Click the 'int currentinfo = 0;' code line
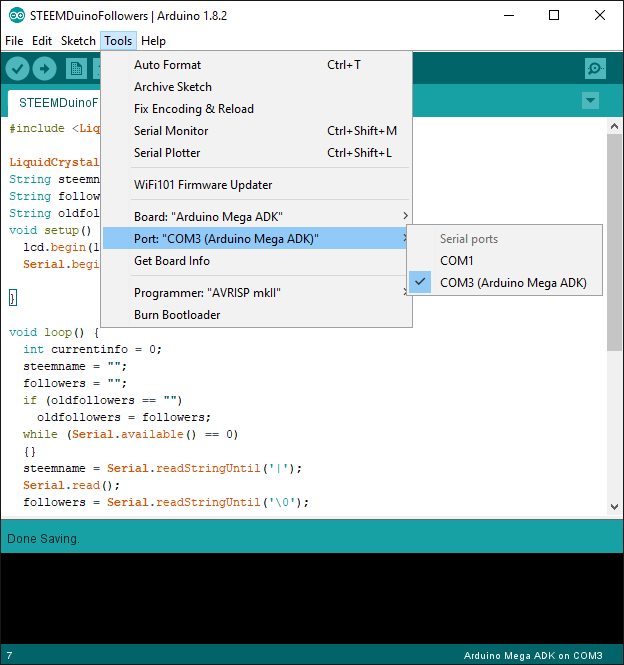The width and height of the screenshot is (624, 665). (x=92, y=349)
